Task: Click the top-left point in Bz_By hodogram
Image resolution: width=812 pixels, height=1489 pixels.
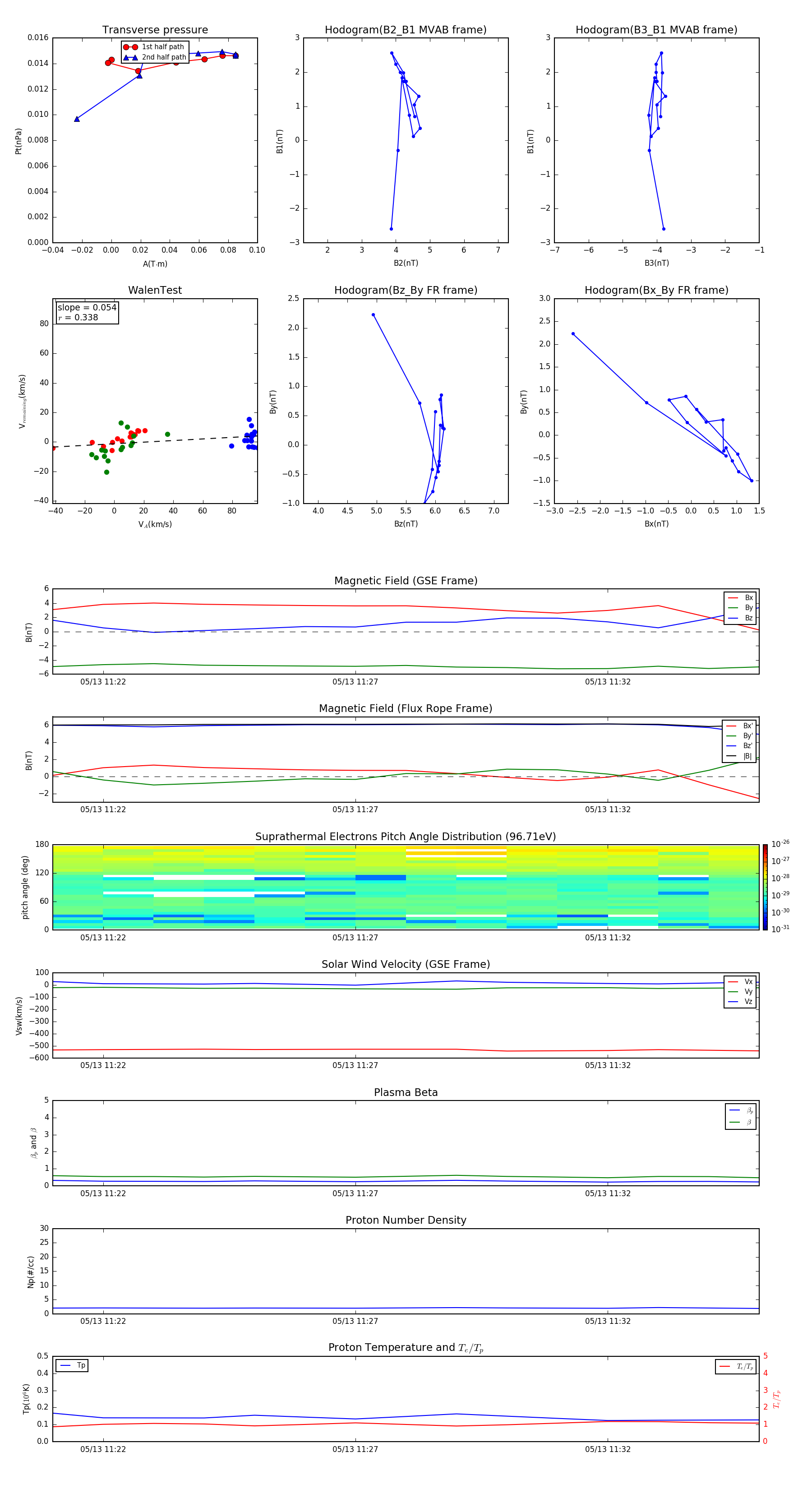Action: 374,315
